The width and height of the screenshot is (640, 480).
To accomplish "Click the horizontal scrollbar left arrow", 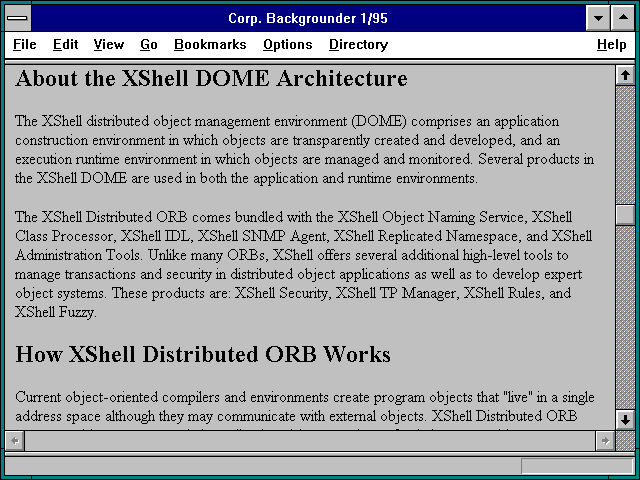I will [15, 441].
